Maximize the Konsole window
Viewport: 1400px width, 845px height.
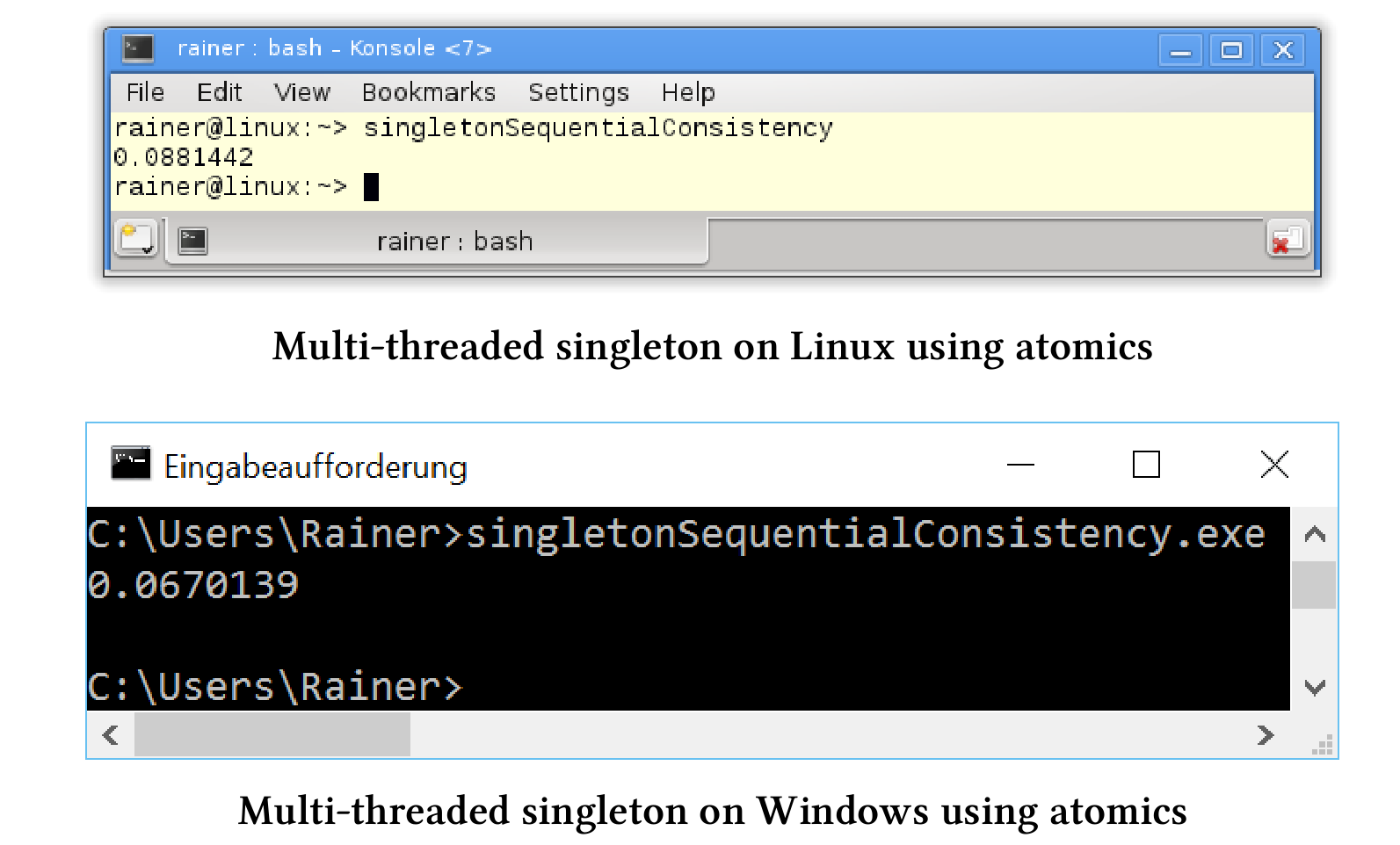(1231, 50)
